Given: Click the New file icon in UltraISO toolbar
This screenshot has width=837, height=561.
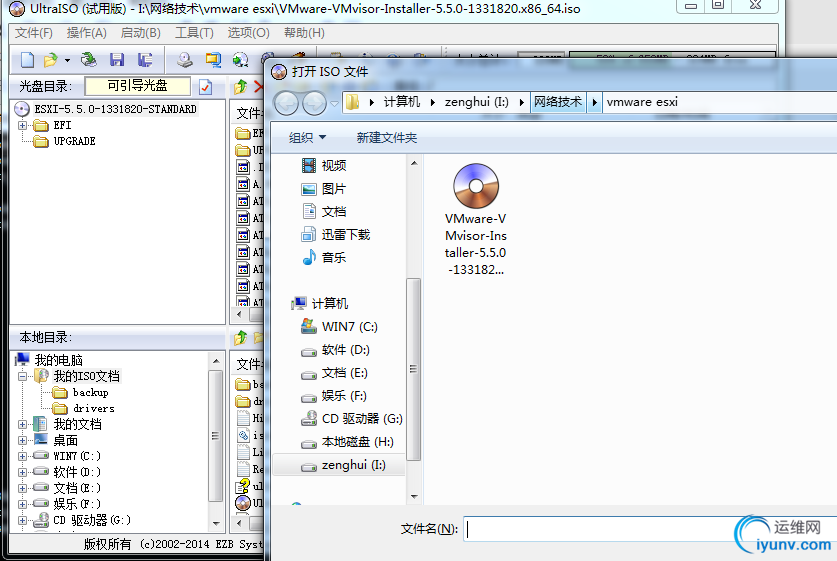Looking at the screenshot, I should coord(27,60).
